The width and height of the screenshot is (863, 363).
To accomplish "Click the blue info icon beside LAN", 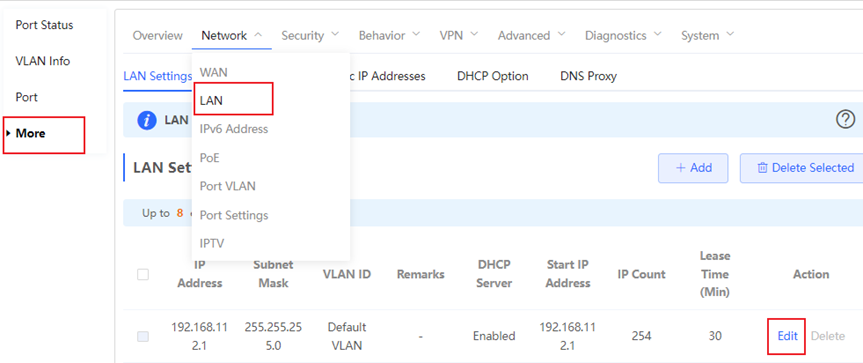I will [x=146, y=120].
